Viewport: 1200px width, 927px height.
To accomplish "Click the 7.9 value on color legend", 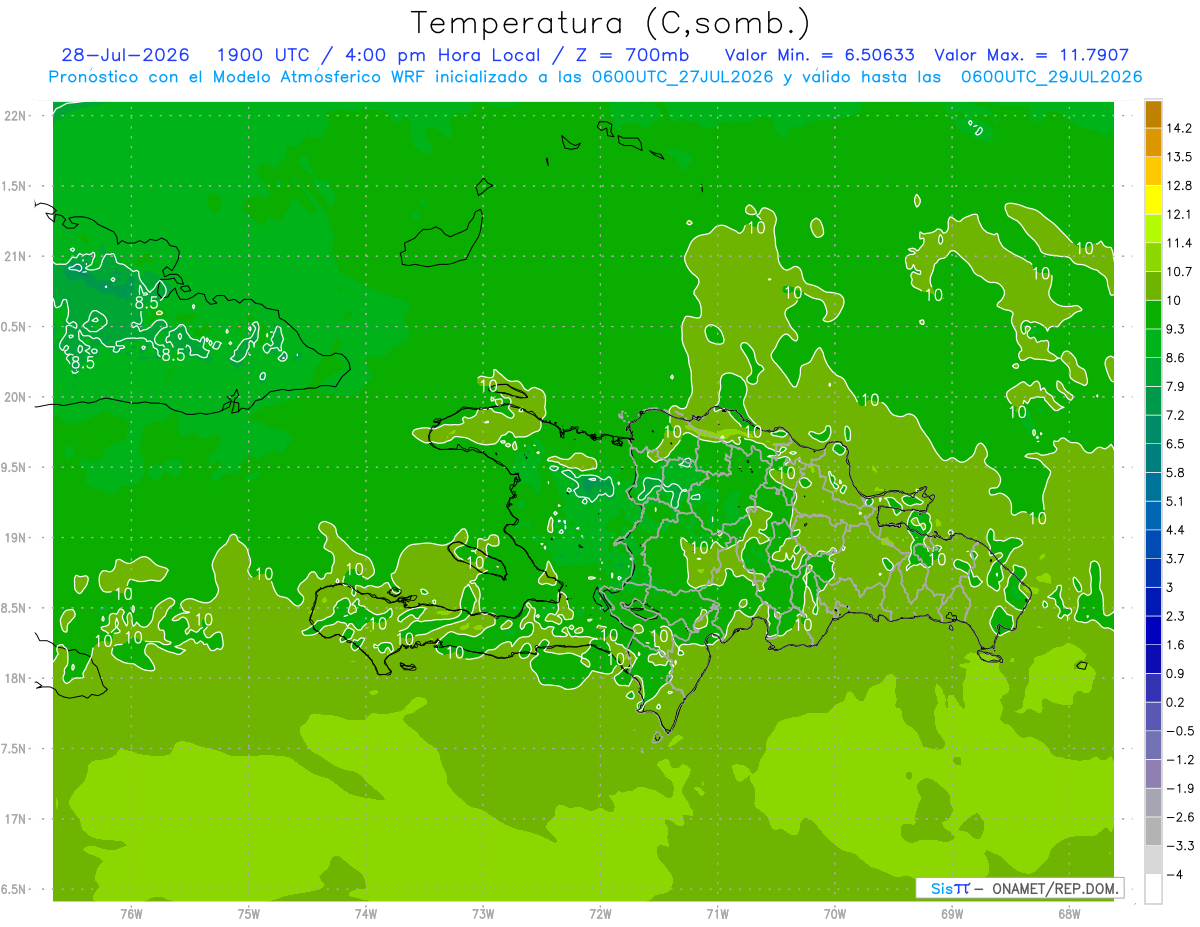I will pyautogui.click(x=1177, y=386).
